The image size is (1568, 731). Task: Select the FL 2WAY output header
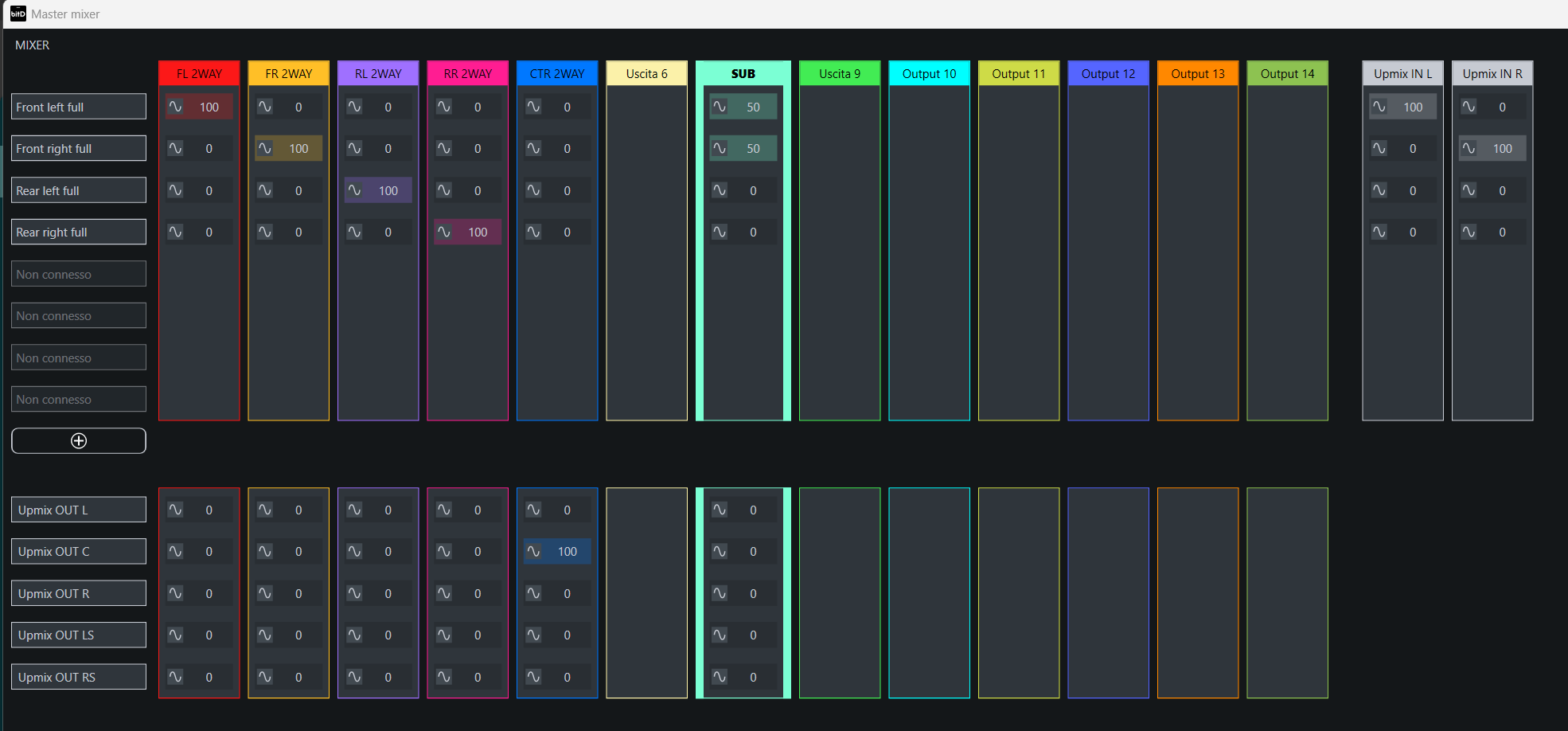[199, 73]
